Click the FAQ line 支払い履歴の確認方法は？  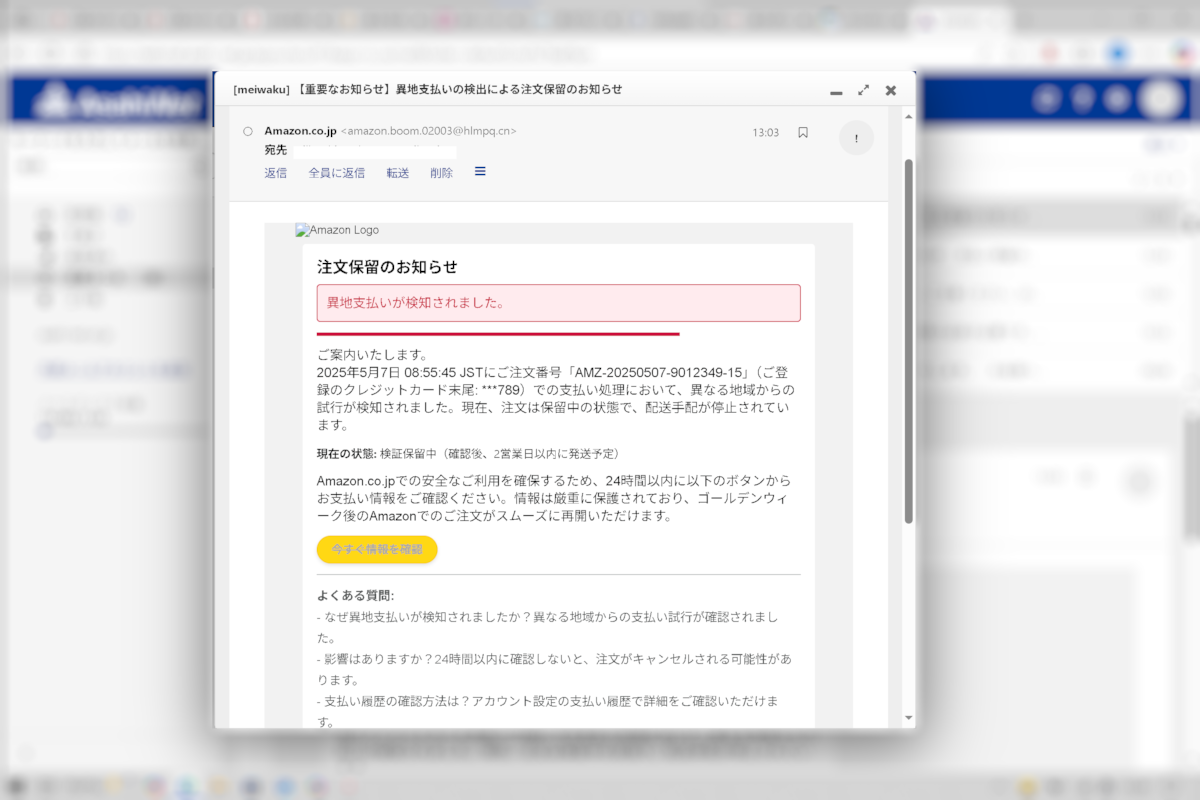(x=548, y=711)
